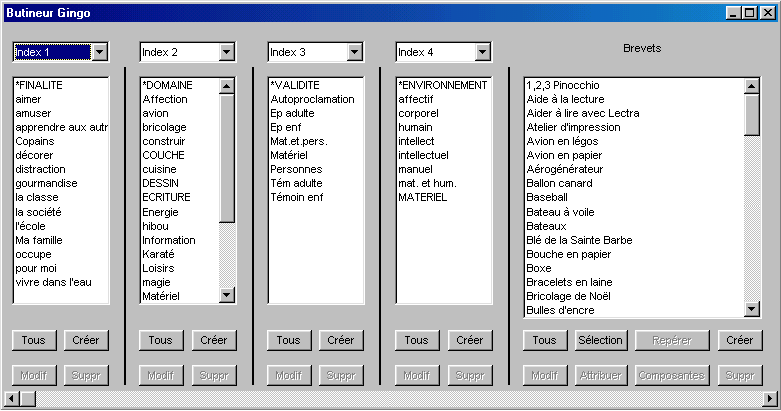Click the Brevets list scroll down arrow

[x=753, y=310]
